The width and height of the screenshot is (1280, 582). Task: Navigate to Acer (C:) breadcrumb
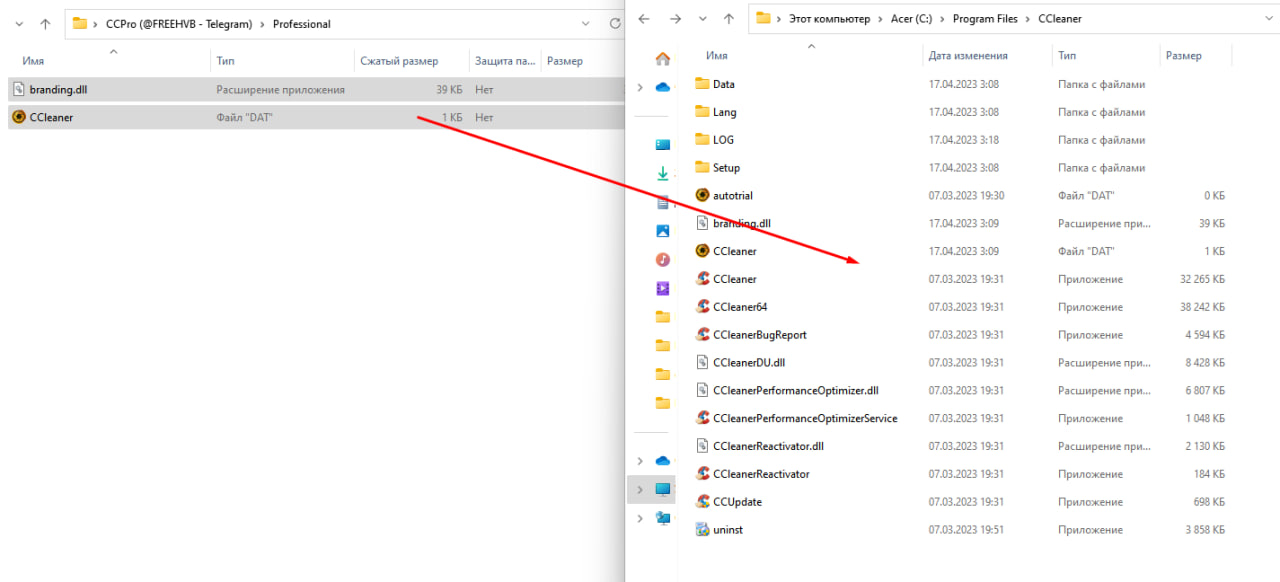point(911,19)
